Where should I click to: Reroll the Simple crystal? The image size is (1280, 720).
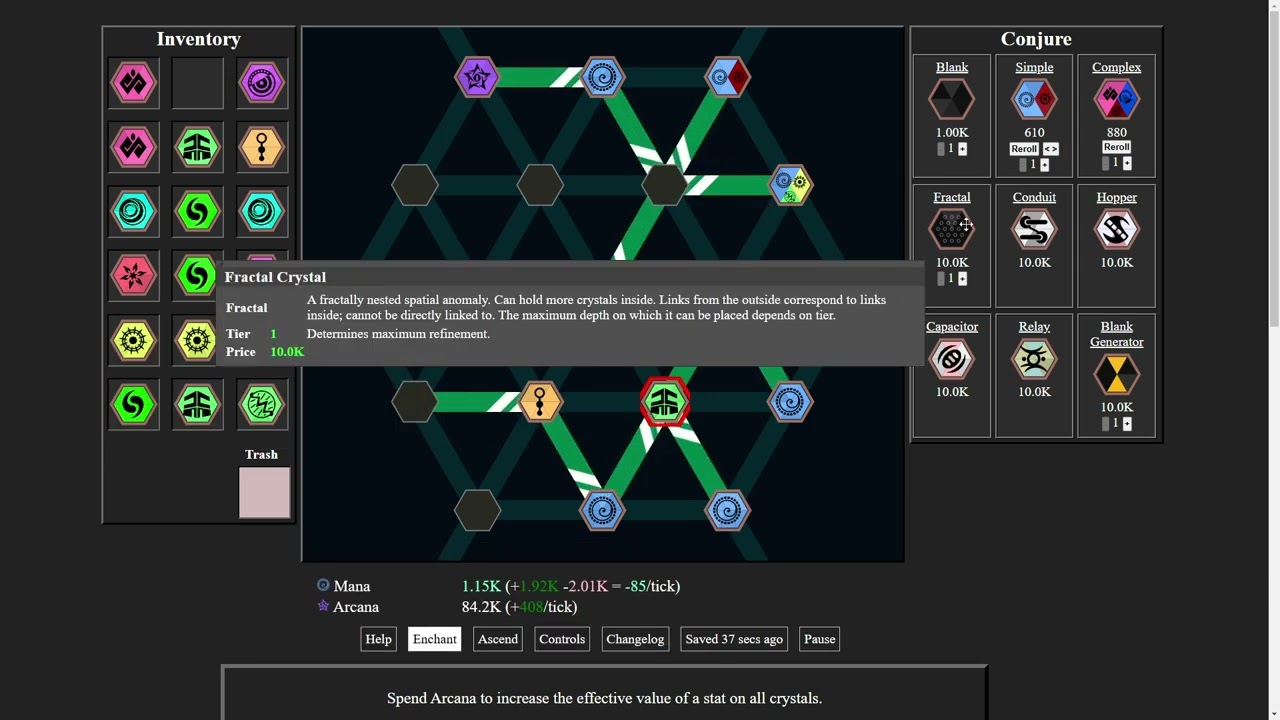[1024, 149]
